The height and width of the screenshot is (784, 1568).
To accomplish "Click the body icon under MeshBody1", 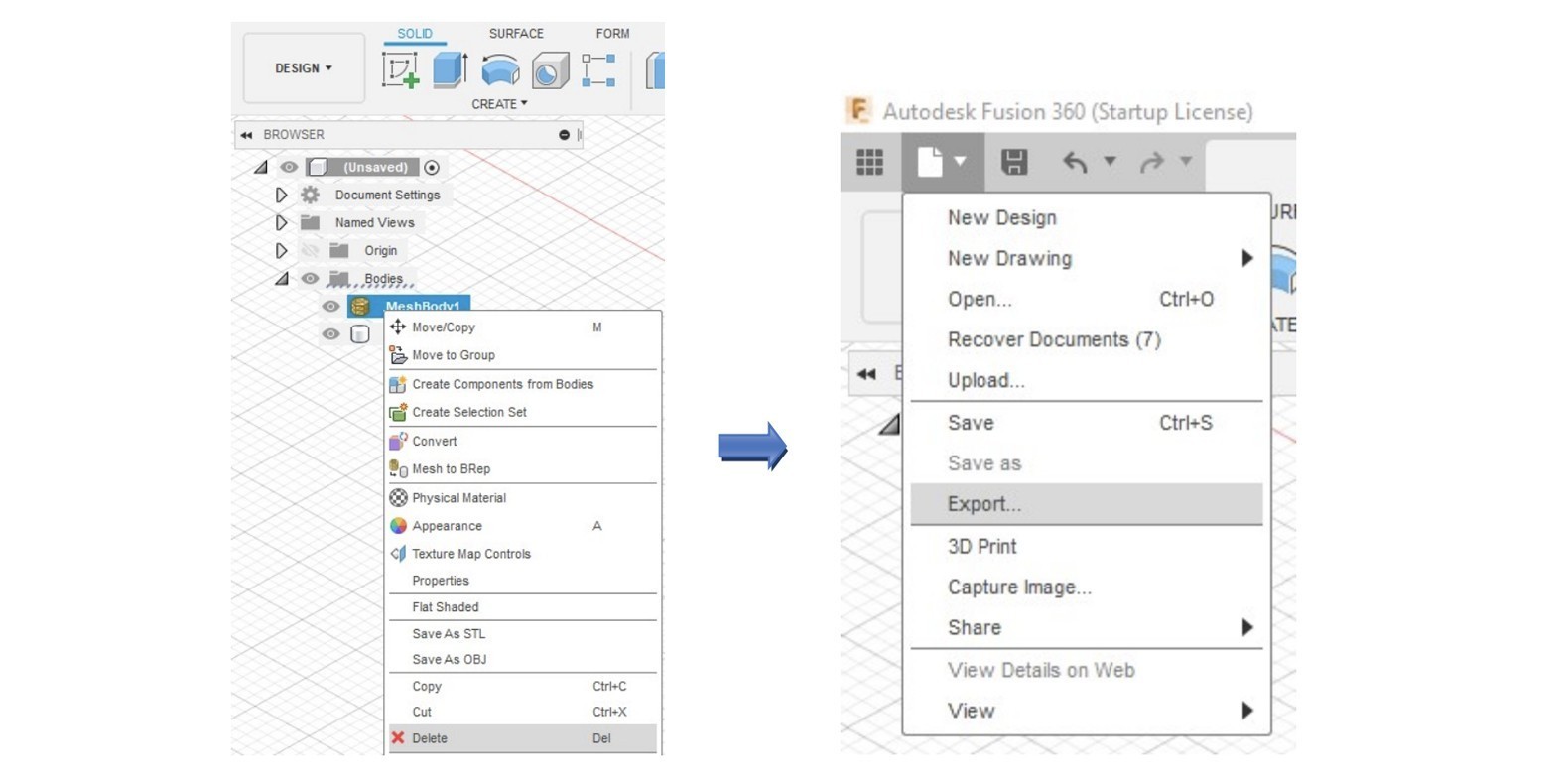I will [360, 334].
